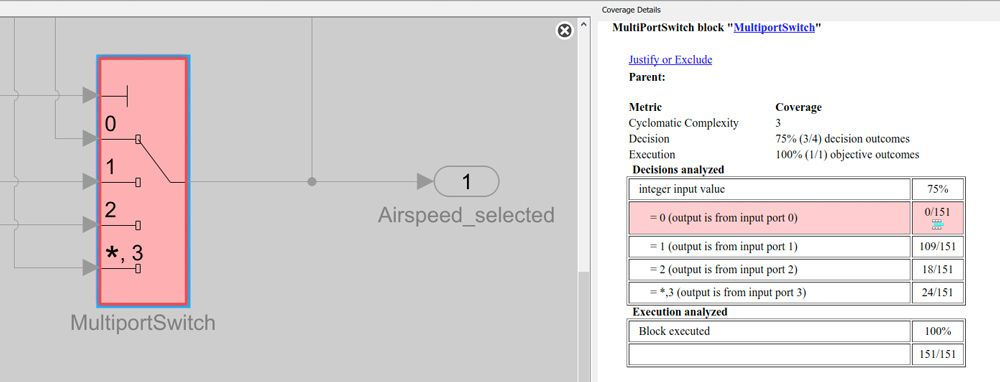Click the '75% (3/4) decision outcomes' text
The height and width of the screenshot is (382, 1000).
tap(842, 138)
